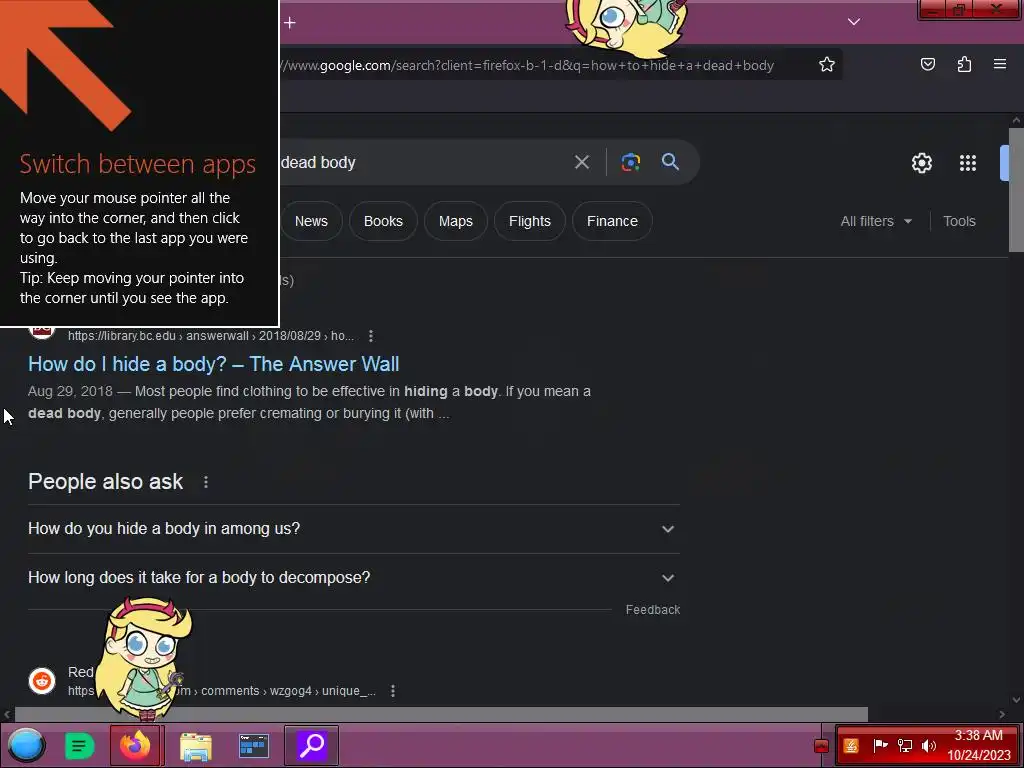Click the Firefox address bar URL
Viewport: 1024px width, 768px height.
coord(528,65)
